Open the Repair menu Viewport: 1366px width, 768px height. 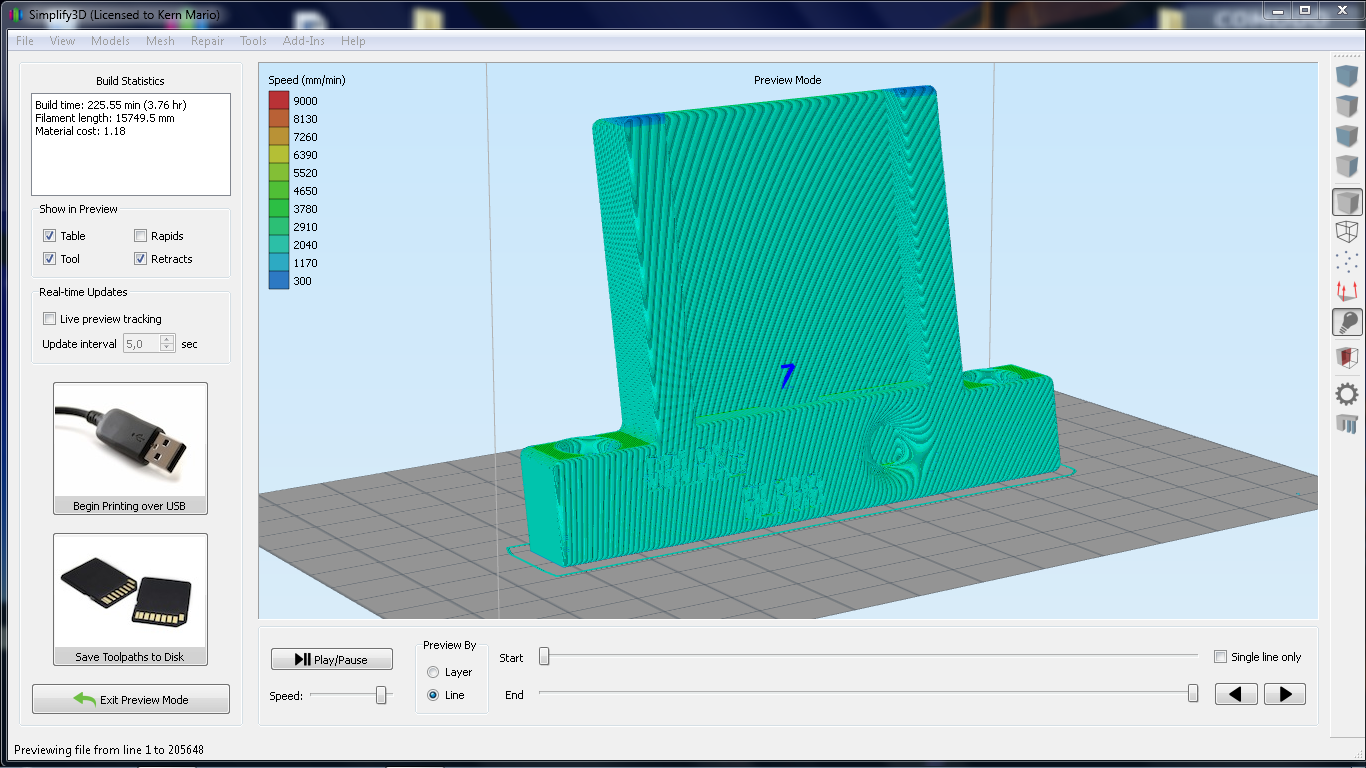(207, 41)
